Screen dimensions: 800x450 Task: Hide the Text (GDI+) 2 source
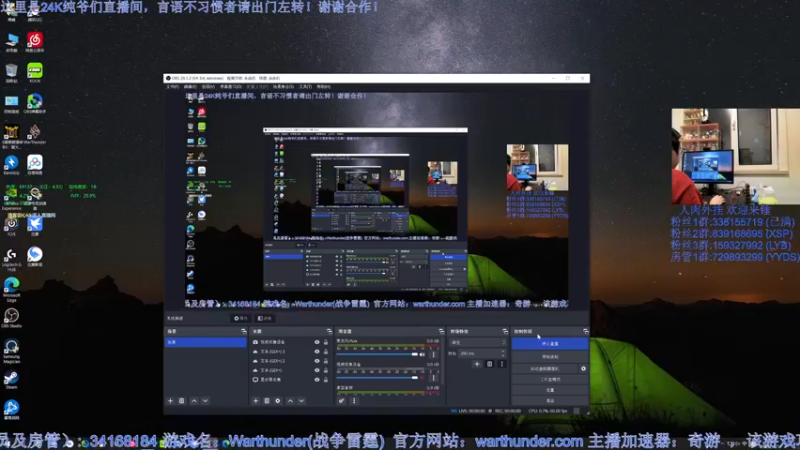pos(317,361)
